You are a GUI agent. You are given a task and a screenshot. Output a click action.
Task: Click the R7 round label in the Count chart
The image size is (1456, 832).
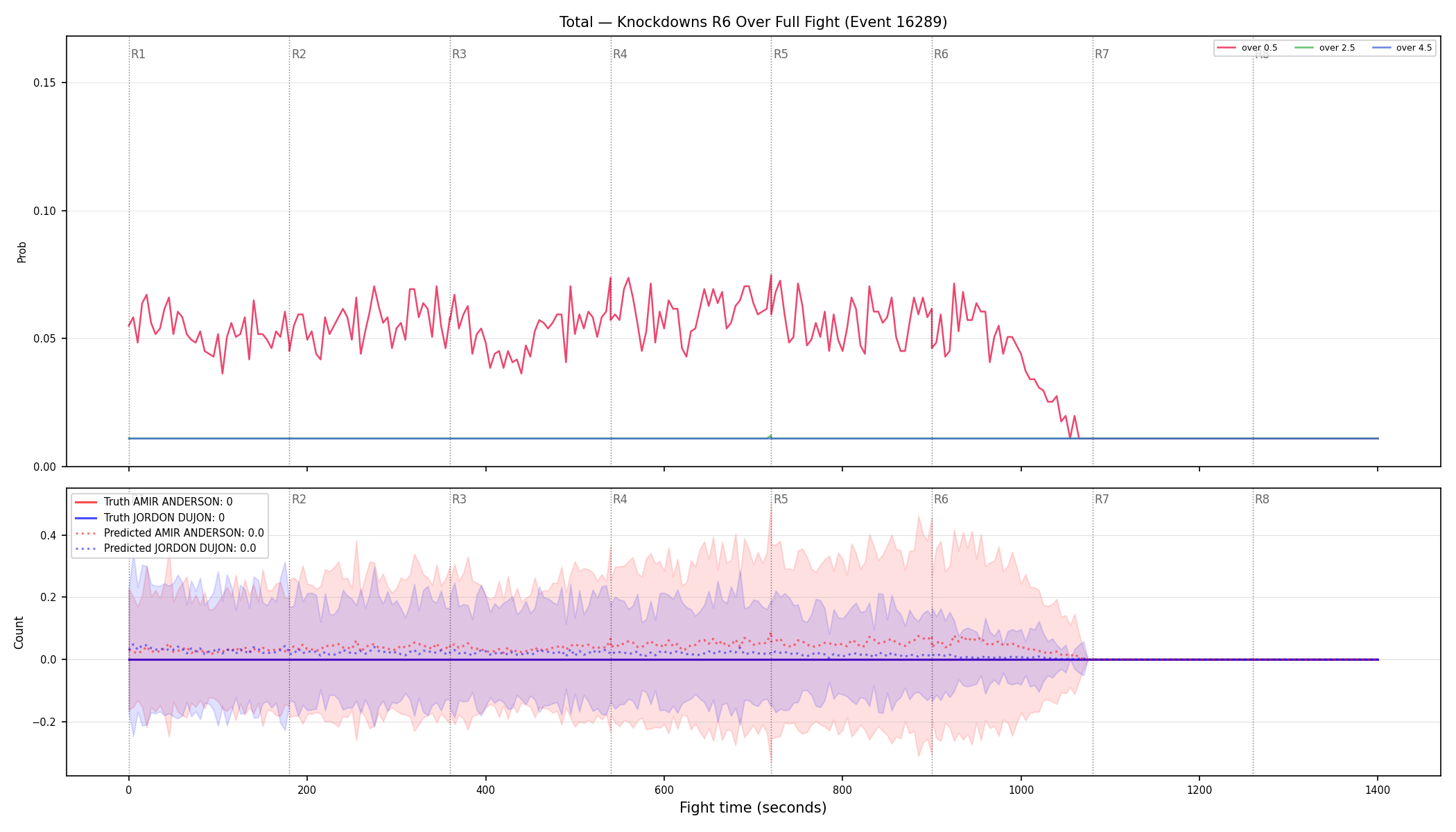[1102, 499]
